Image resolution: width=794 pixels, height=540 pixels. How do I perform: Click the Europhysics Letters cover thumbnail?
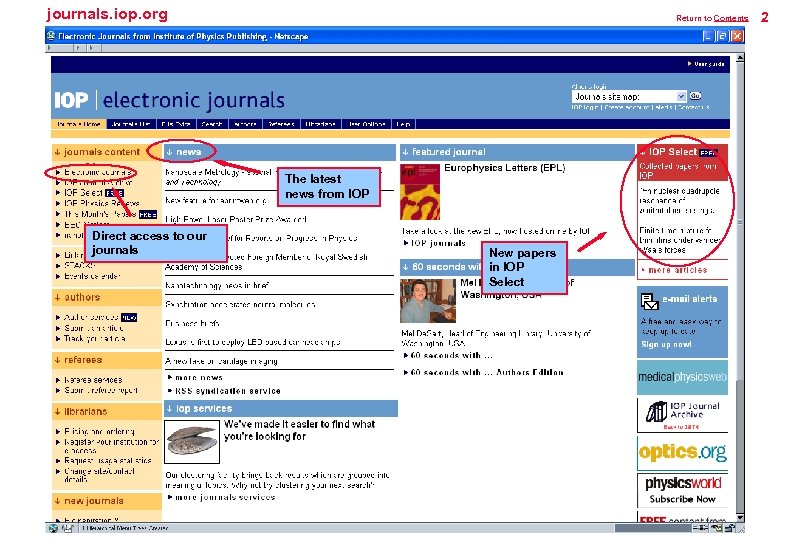tap(420, 192)
